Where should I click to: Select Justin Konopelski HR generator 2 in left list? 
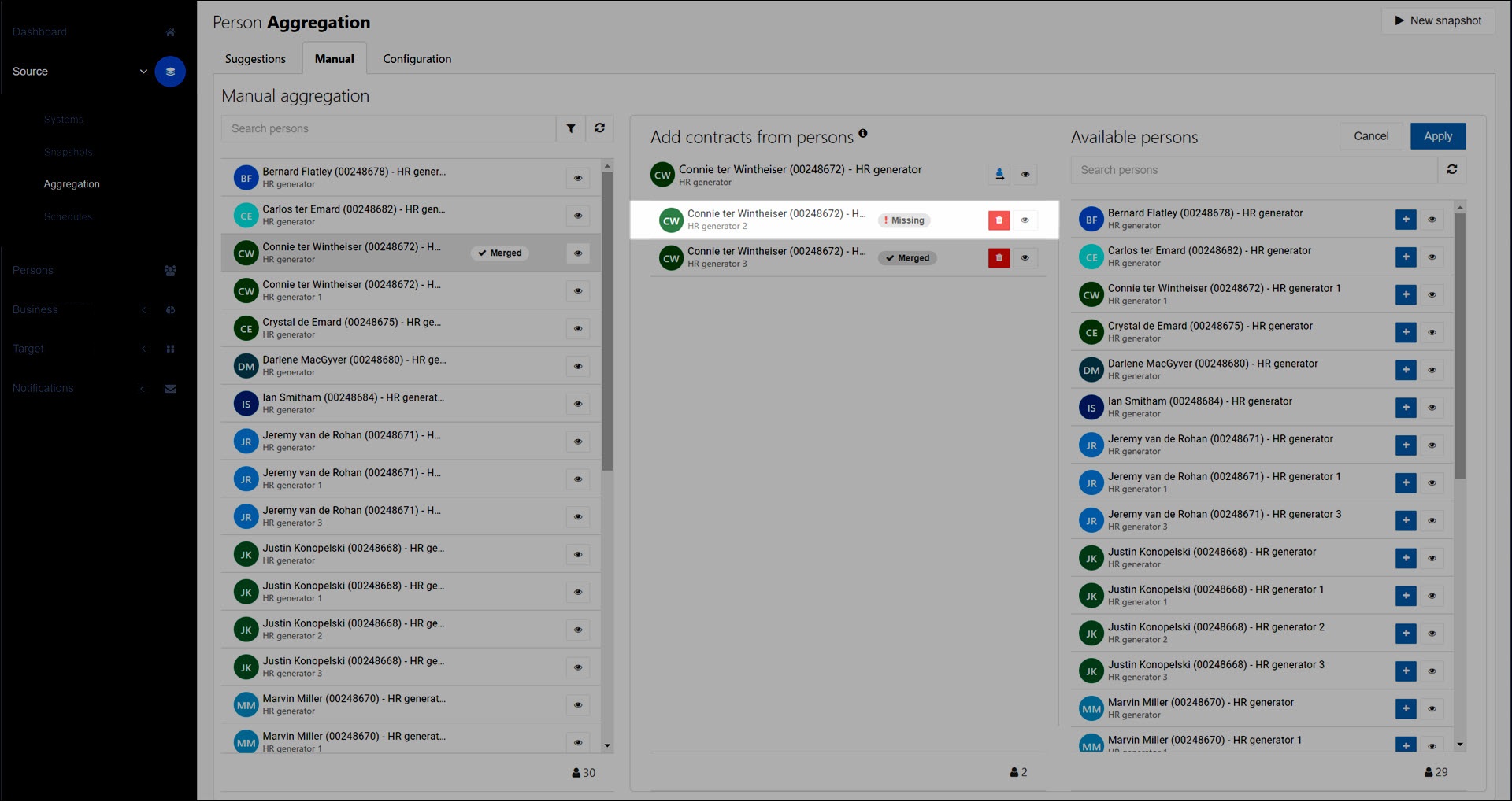(x=411, y=630)
